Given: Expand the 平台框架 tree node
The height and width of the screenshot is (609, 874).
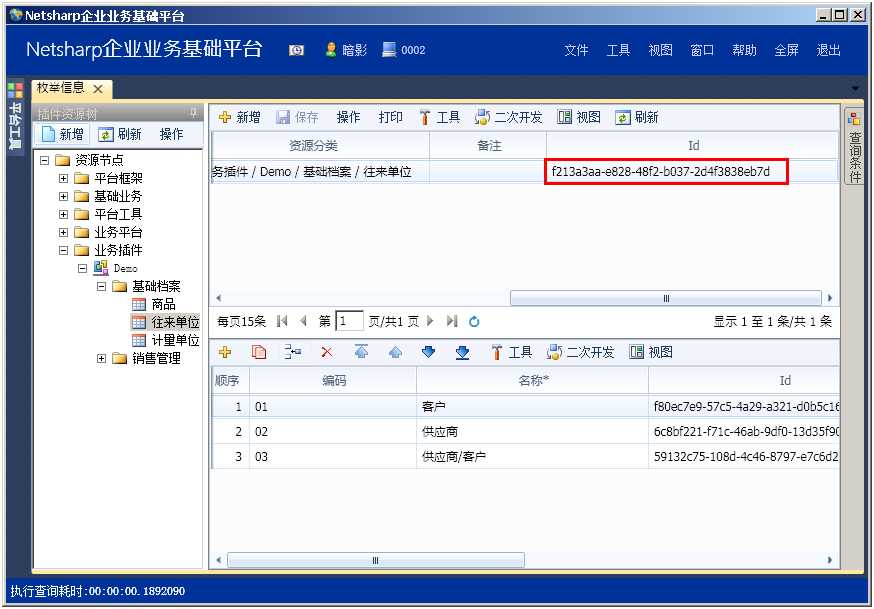Looking at the screenshot, I should 64,179.
